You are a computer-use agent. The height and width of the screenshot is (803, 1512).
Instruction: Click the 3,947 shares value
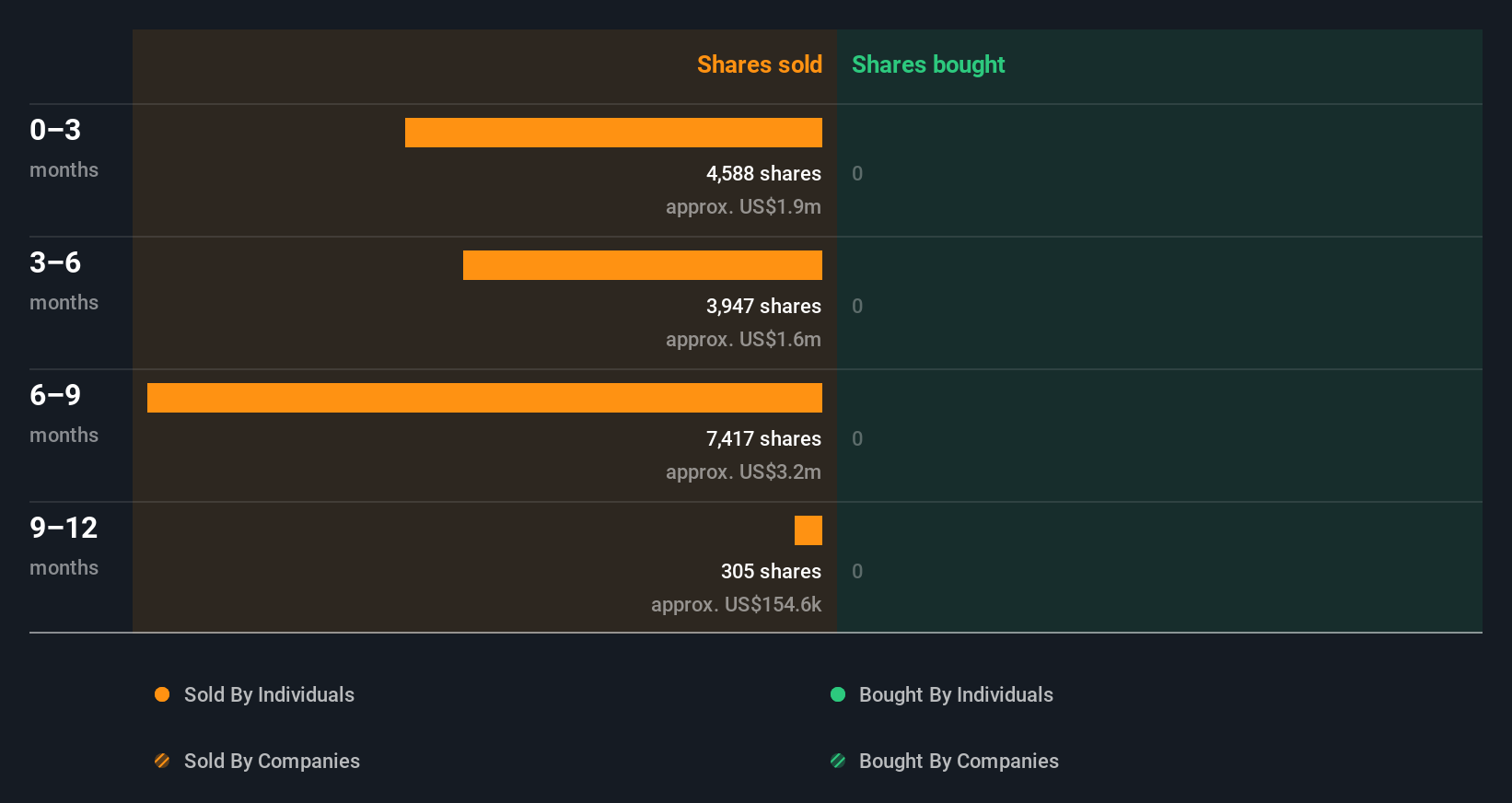click(763, 306)
